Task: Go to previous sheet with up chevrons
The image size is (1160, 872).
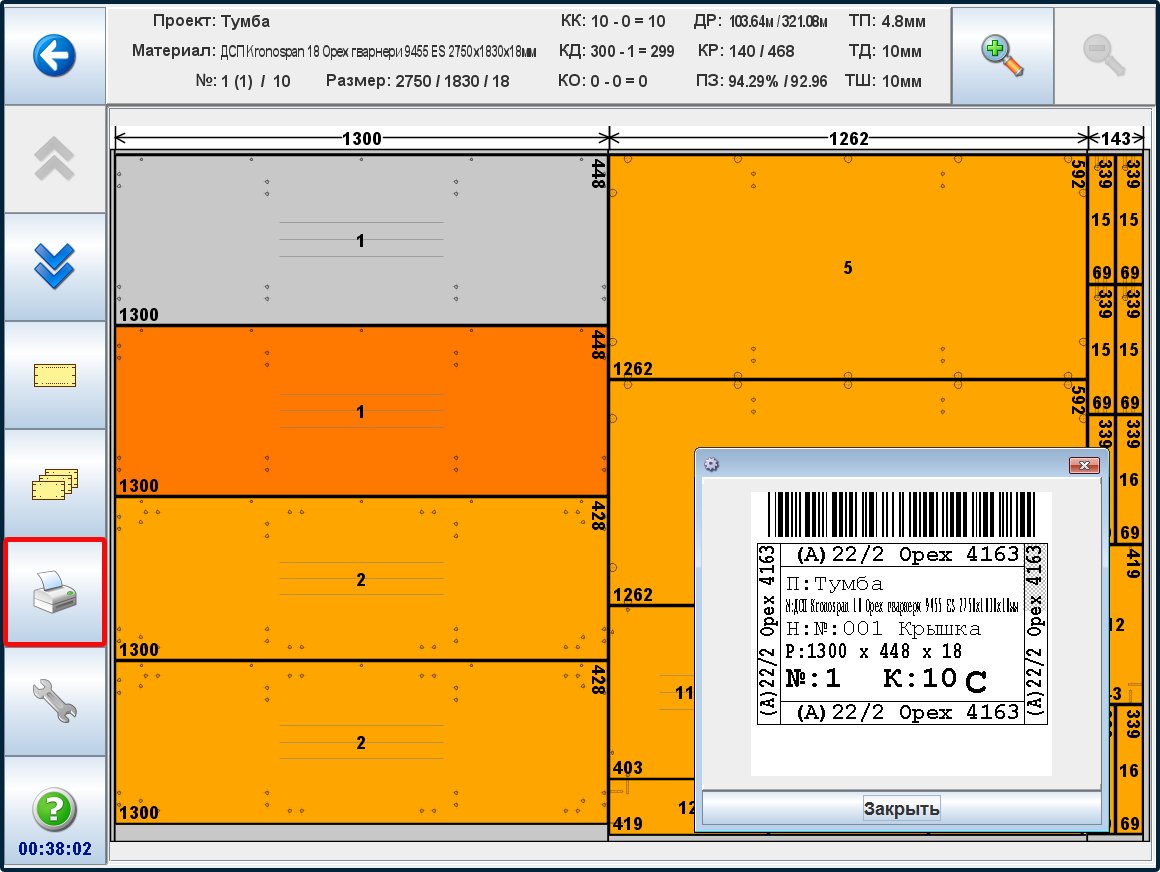Action: (x=55, y=159)
